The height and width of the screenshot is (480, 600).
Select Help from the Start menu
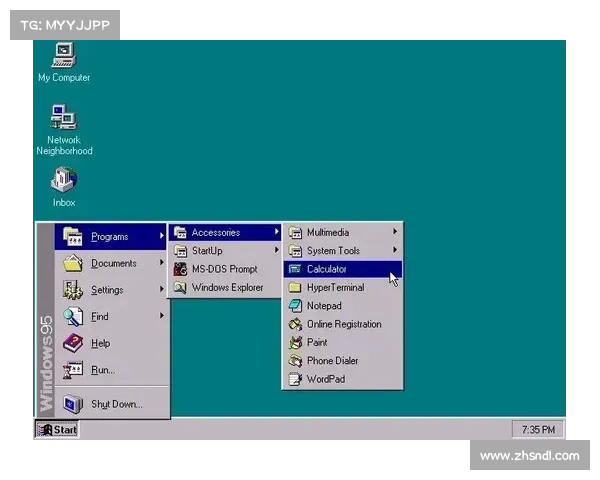point(111,343)
